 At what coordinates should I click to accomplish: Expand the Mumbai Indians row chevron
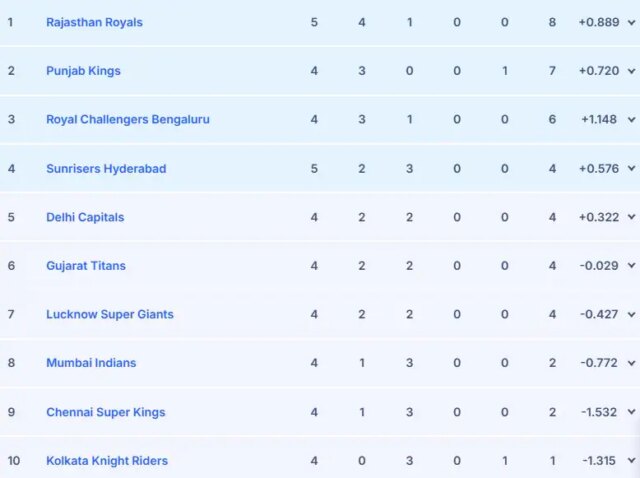[631, 363]
